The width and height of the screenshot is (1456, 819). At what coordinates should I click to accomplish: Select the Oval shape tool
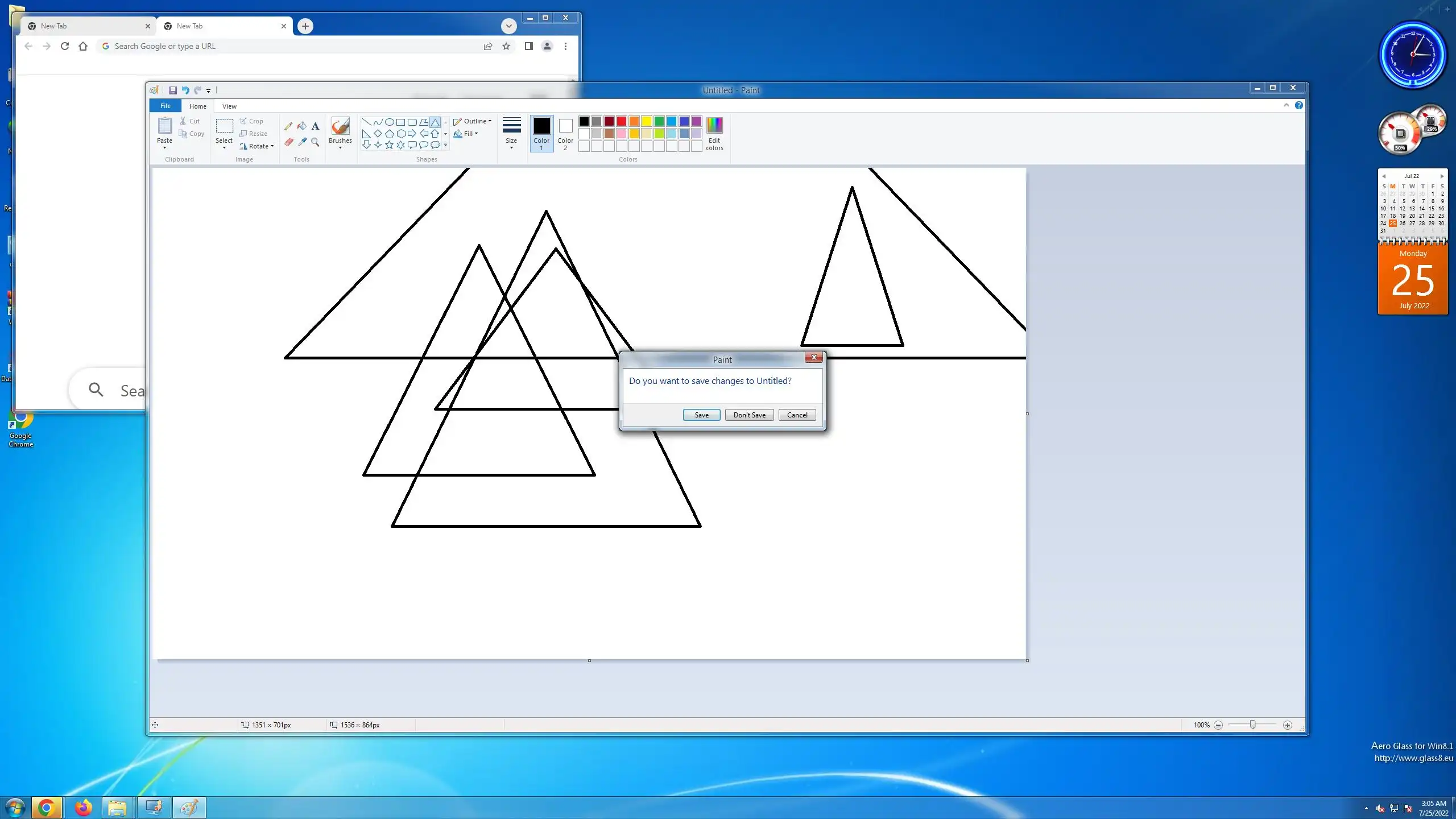tap(389, 122)
